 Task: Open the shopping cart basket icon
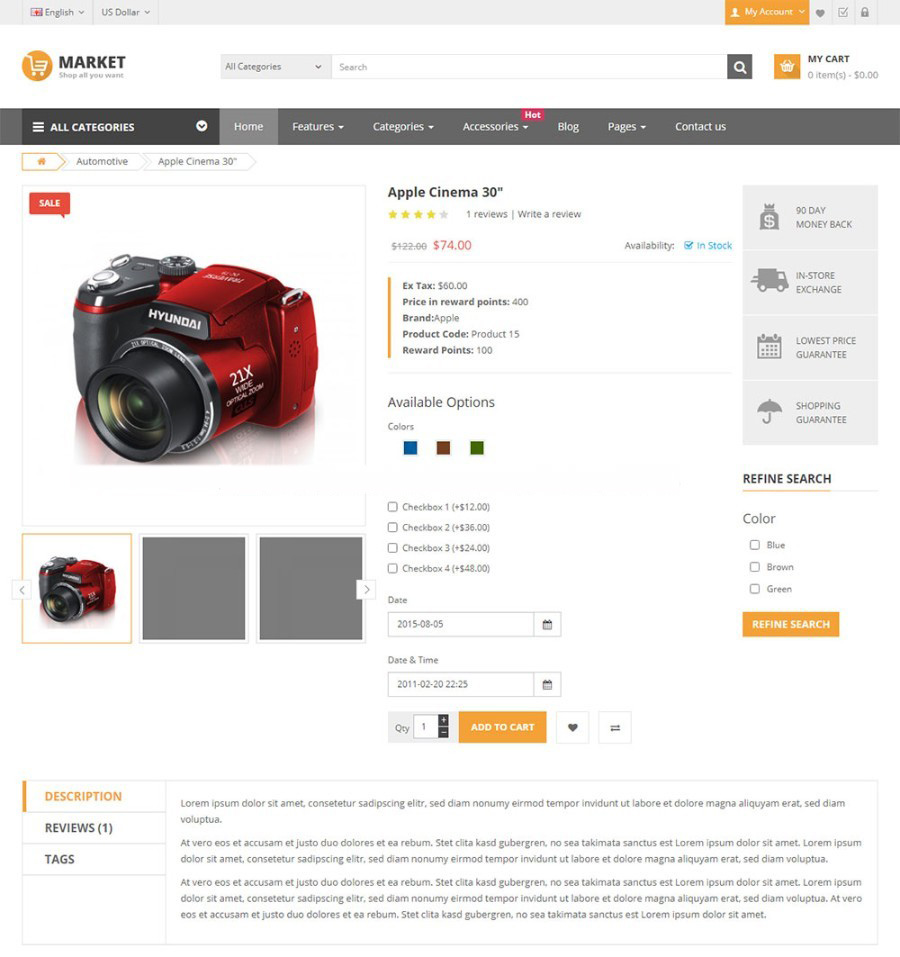click(x=787, y=67)
